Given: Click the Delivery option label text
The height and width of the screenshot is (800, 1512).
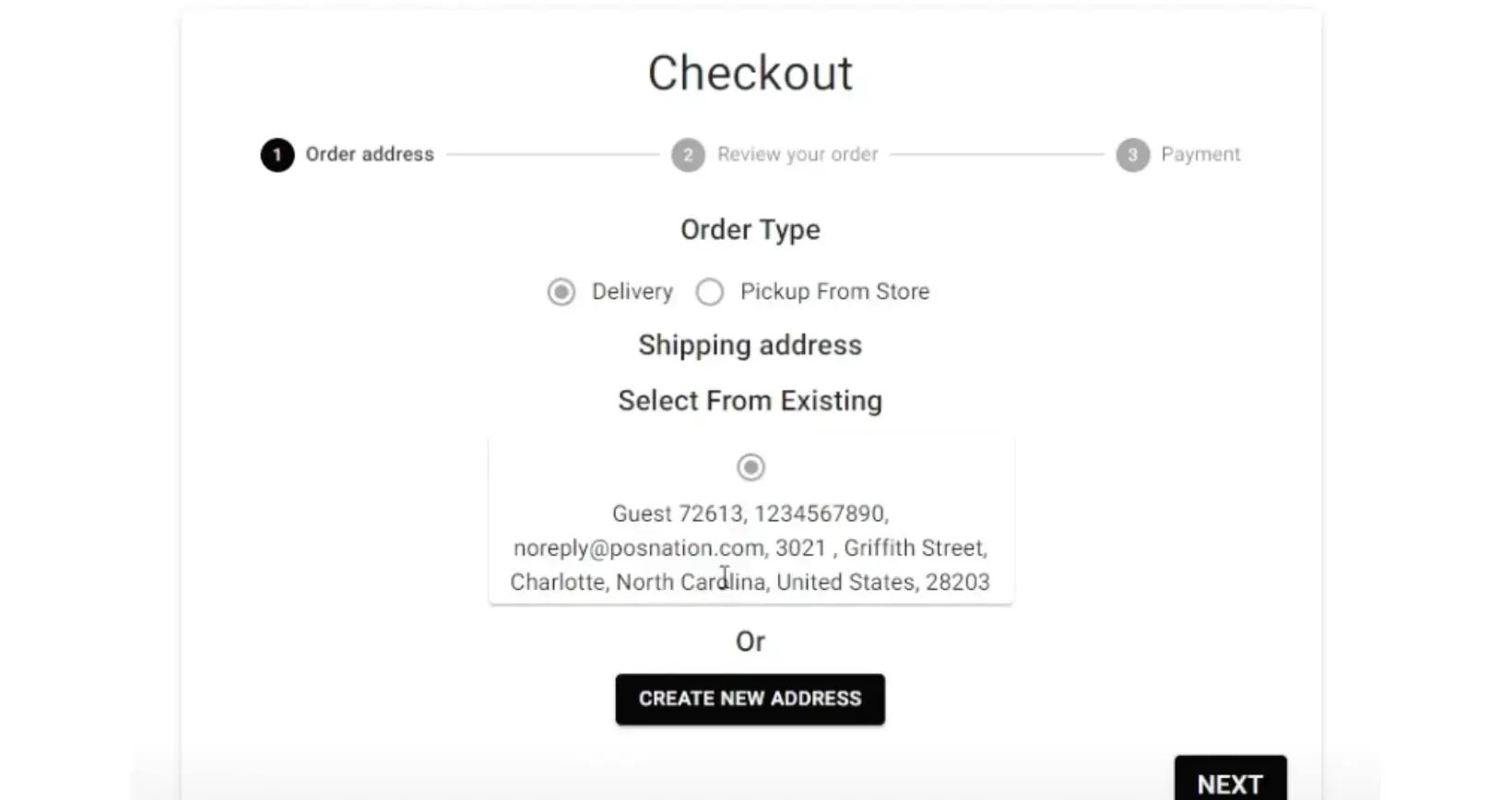Looking at the screenshot, I should click(632, 292).
